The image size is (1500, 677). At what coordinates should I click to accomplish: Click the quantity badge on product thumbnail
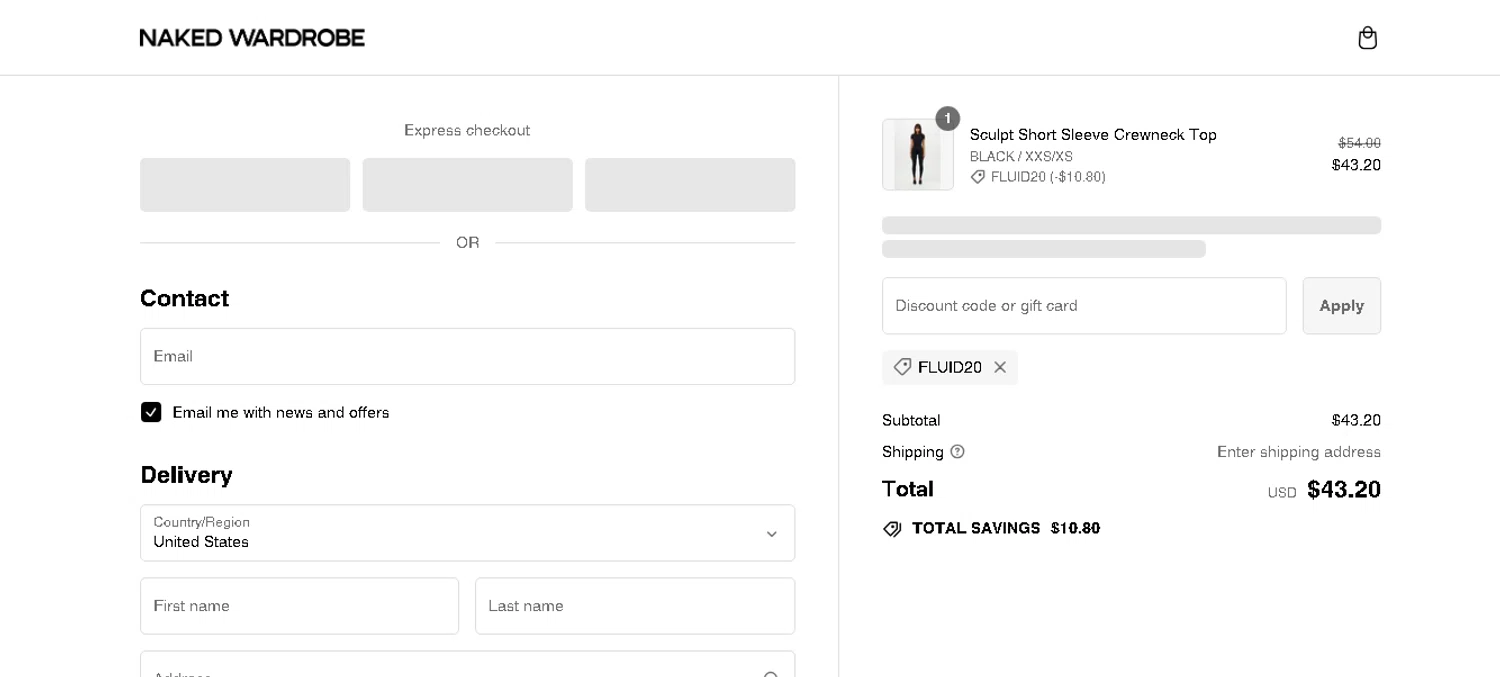click(x=947, y=119)
